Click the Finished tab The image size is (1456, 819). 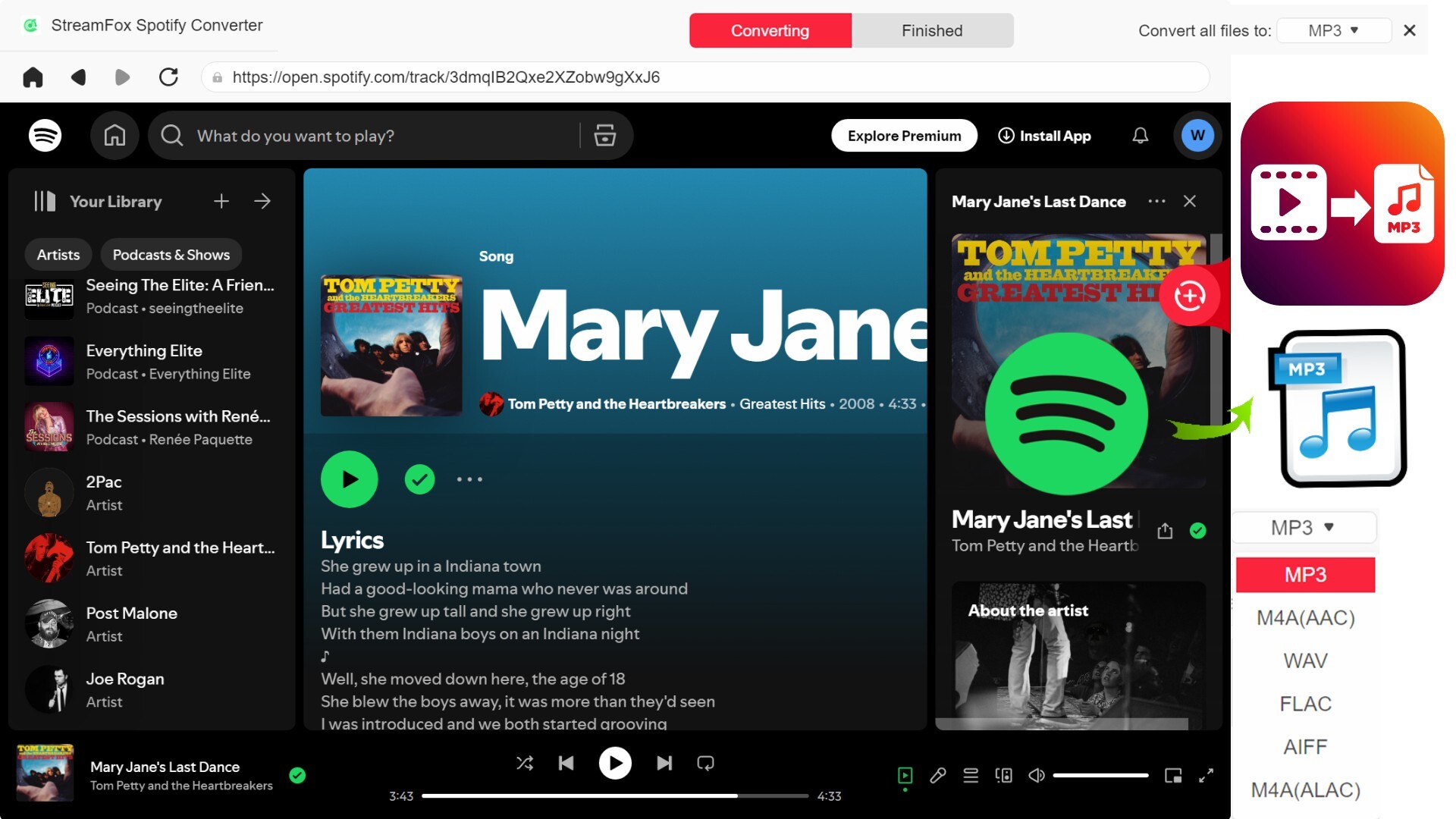(x=930, y=29)
